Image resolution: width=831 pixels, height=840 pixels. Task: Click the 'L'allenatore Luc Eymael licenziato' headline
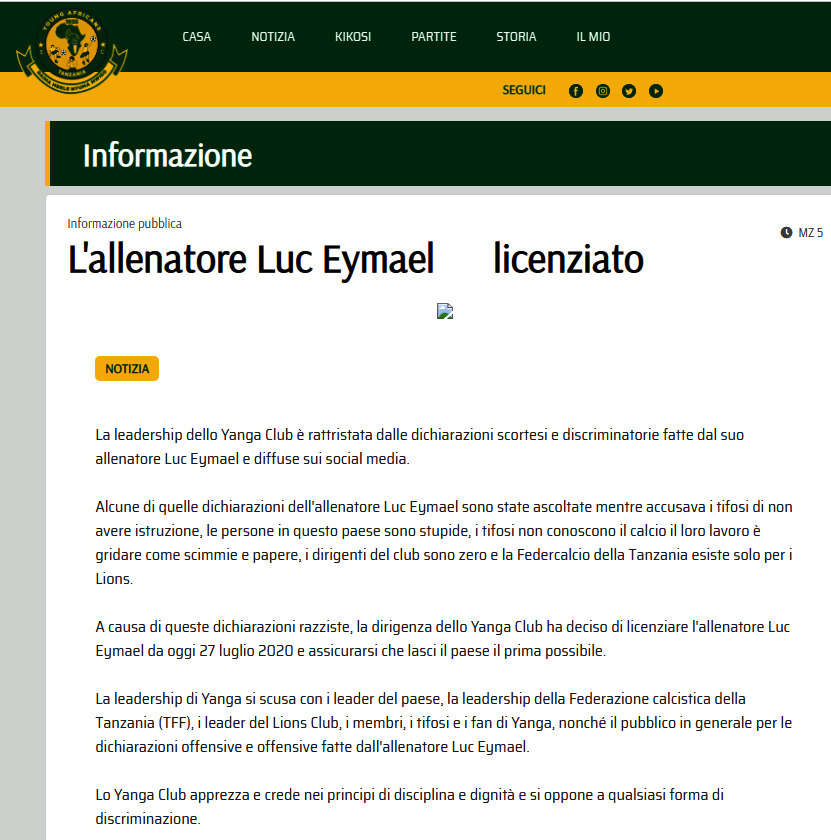pyautogui.click(x=355, y=260)
